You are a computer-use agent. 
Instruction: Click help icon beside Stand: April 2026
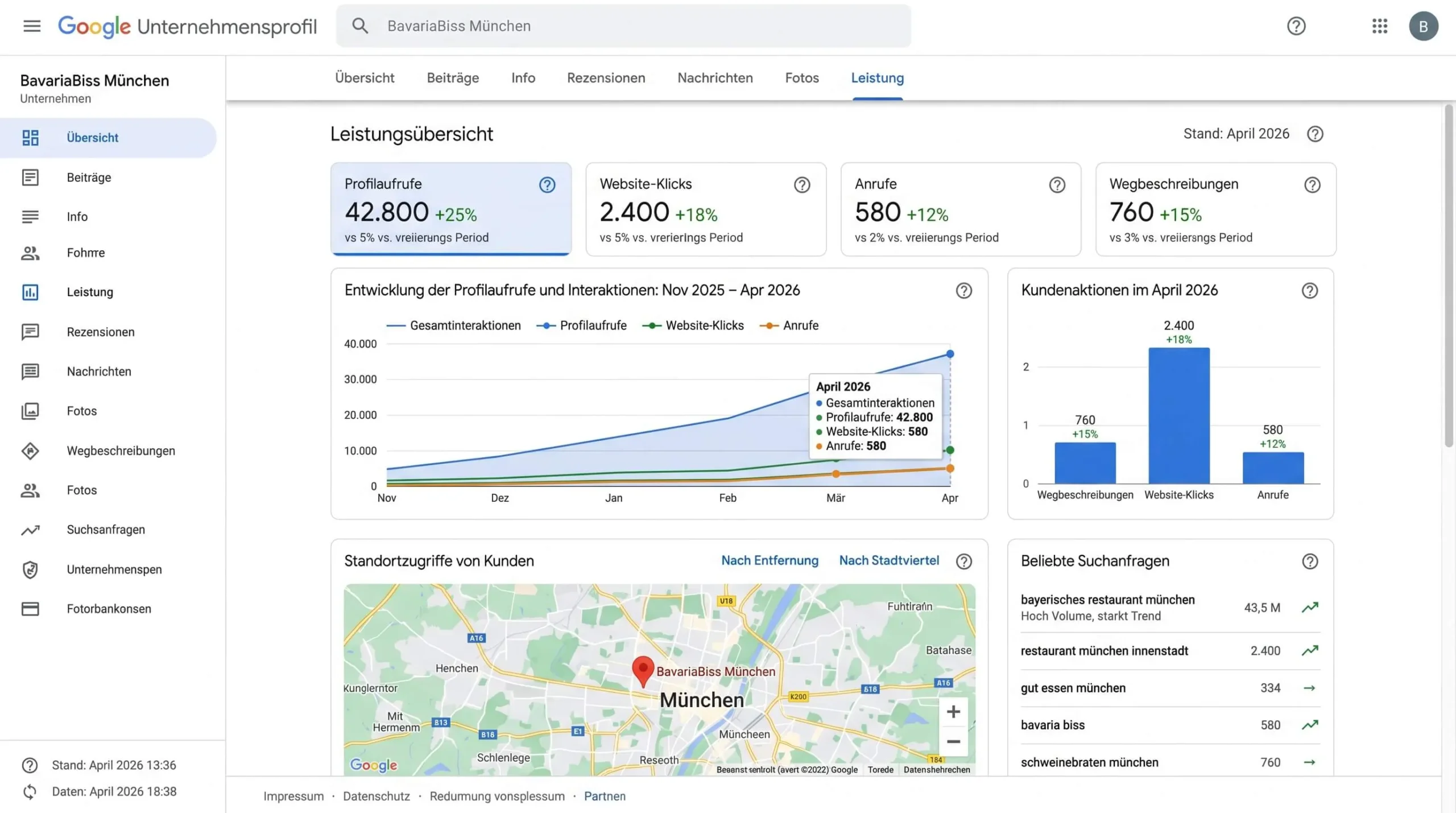point(1315,134)
